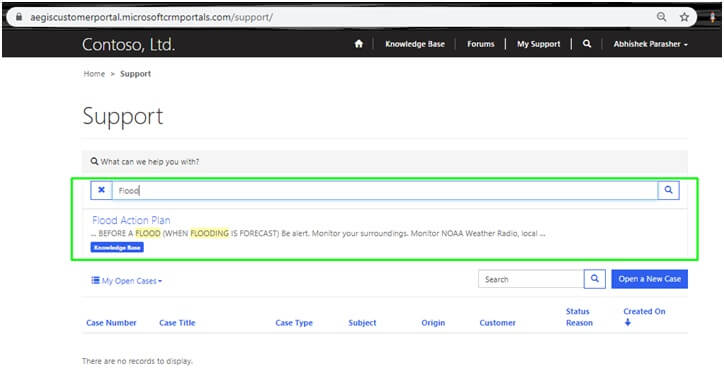Open the Forums menu item
Screen dimensions: 724x385
[x=480, y=44]
